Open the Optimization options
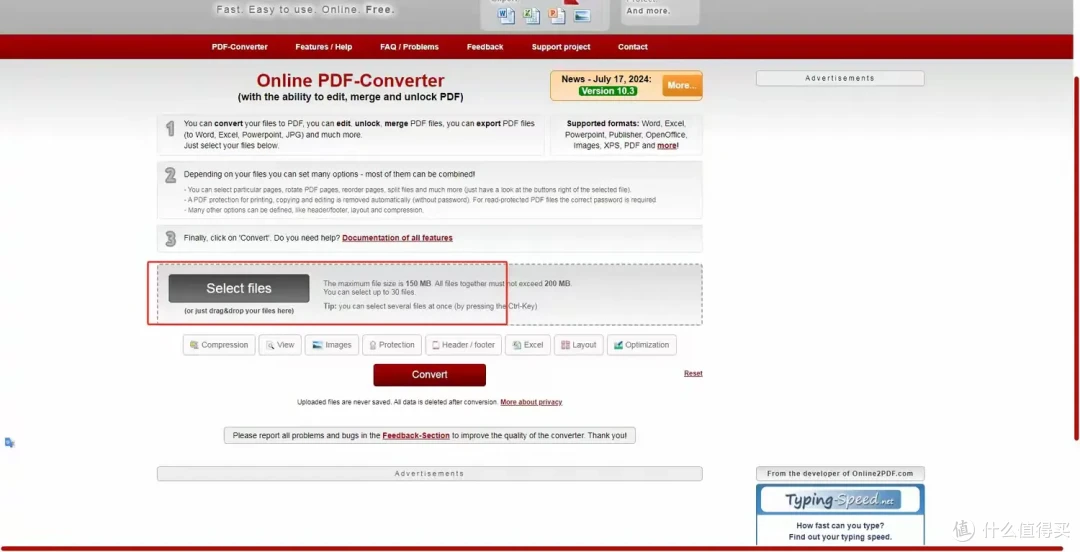 click(x=642, y=345)
